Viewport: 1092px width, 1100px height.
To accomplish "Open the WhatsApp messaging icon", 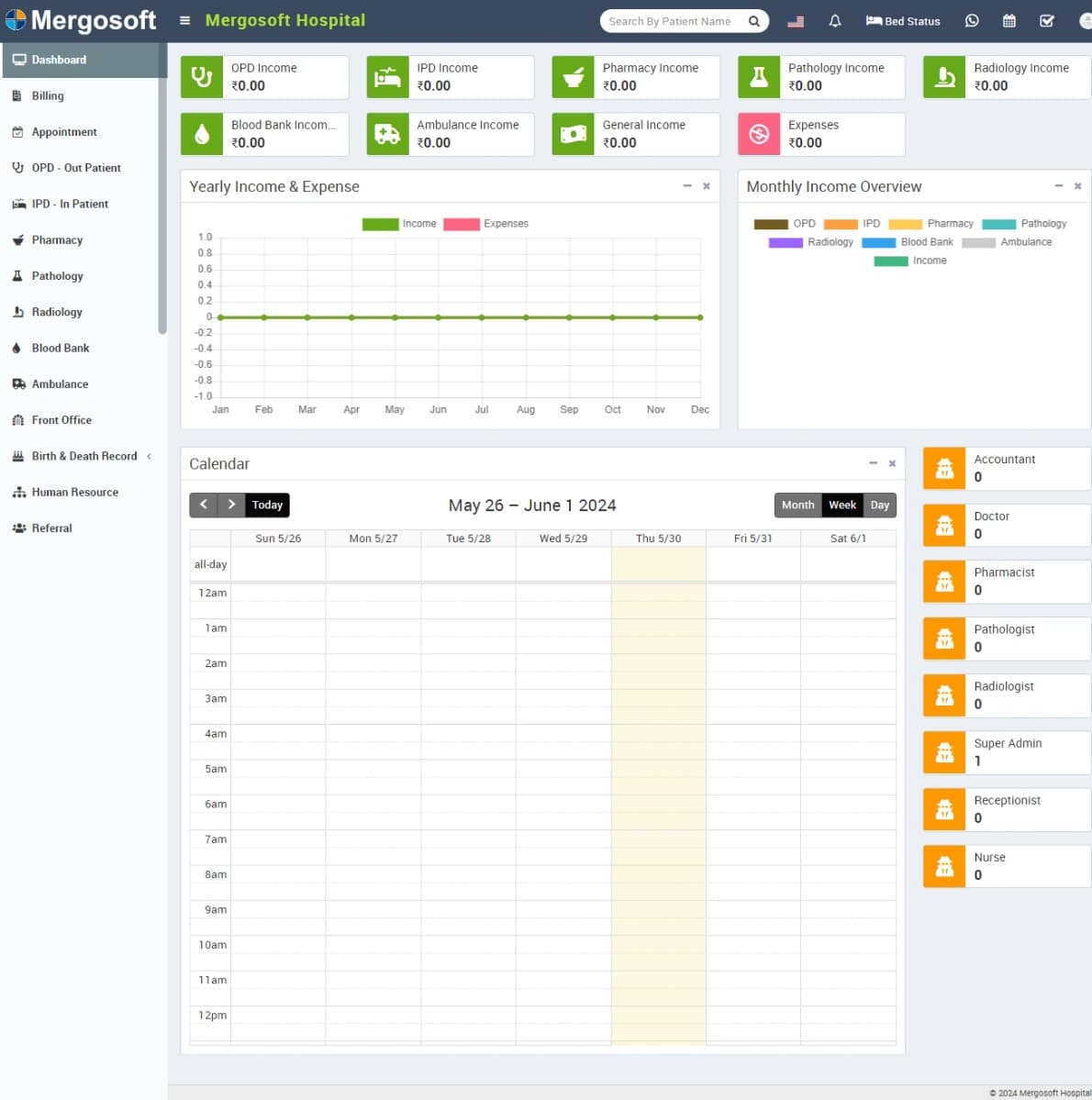I will tap(972, 21).
